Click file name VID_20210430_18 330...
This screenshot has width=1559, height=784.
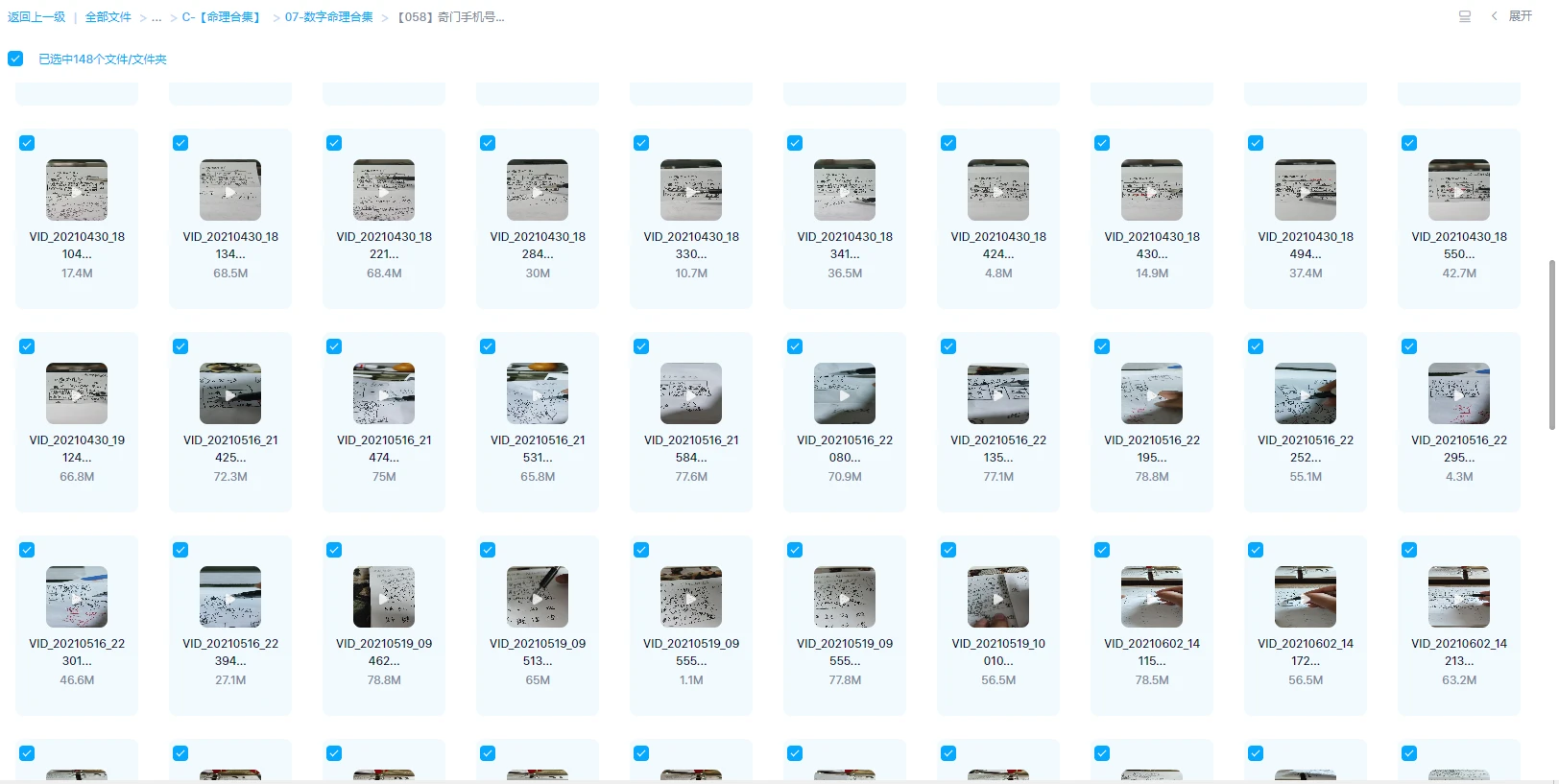[691, 246]
